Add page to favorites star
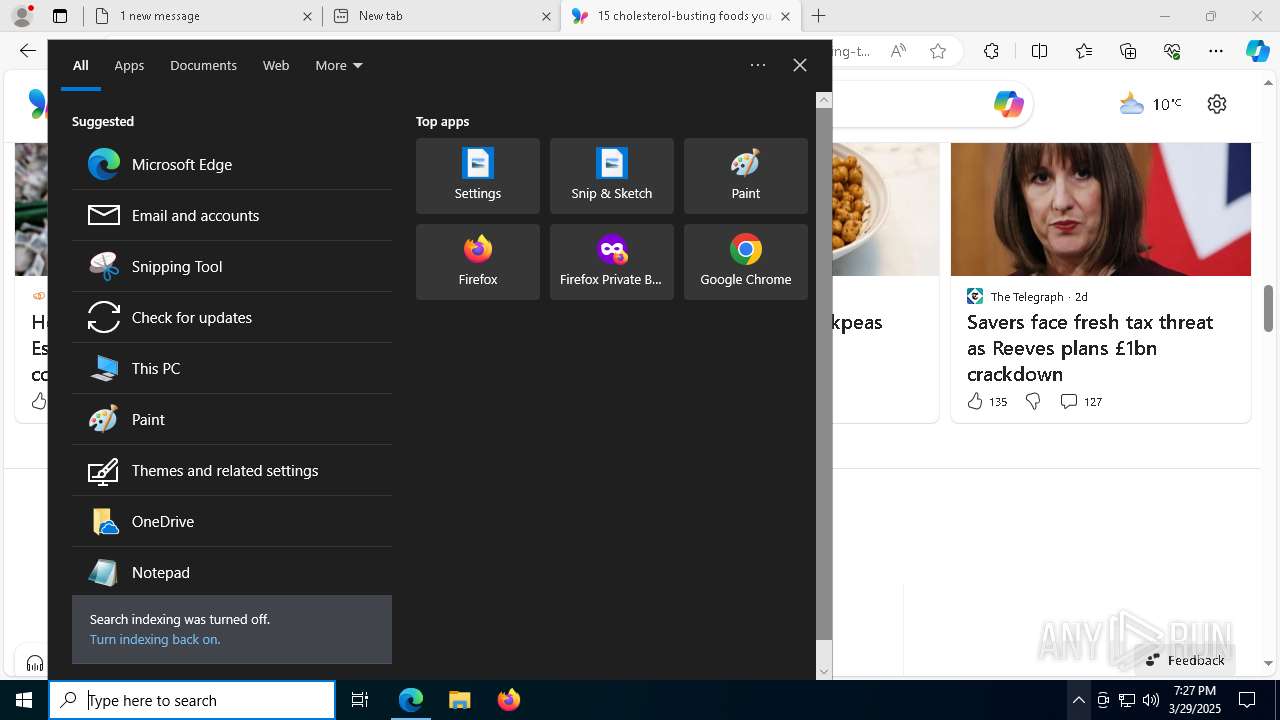Image resolution: width=1280 pixels, height=720 pixels. pos(938,51)
